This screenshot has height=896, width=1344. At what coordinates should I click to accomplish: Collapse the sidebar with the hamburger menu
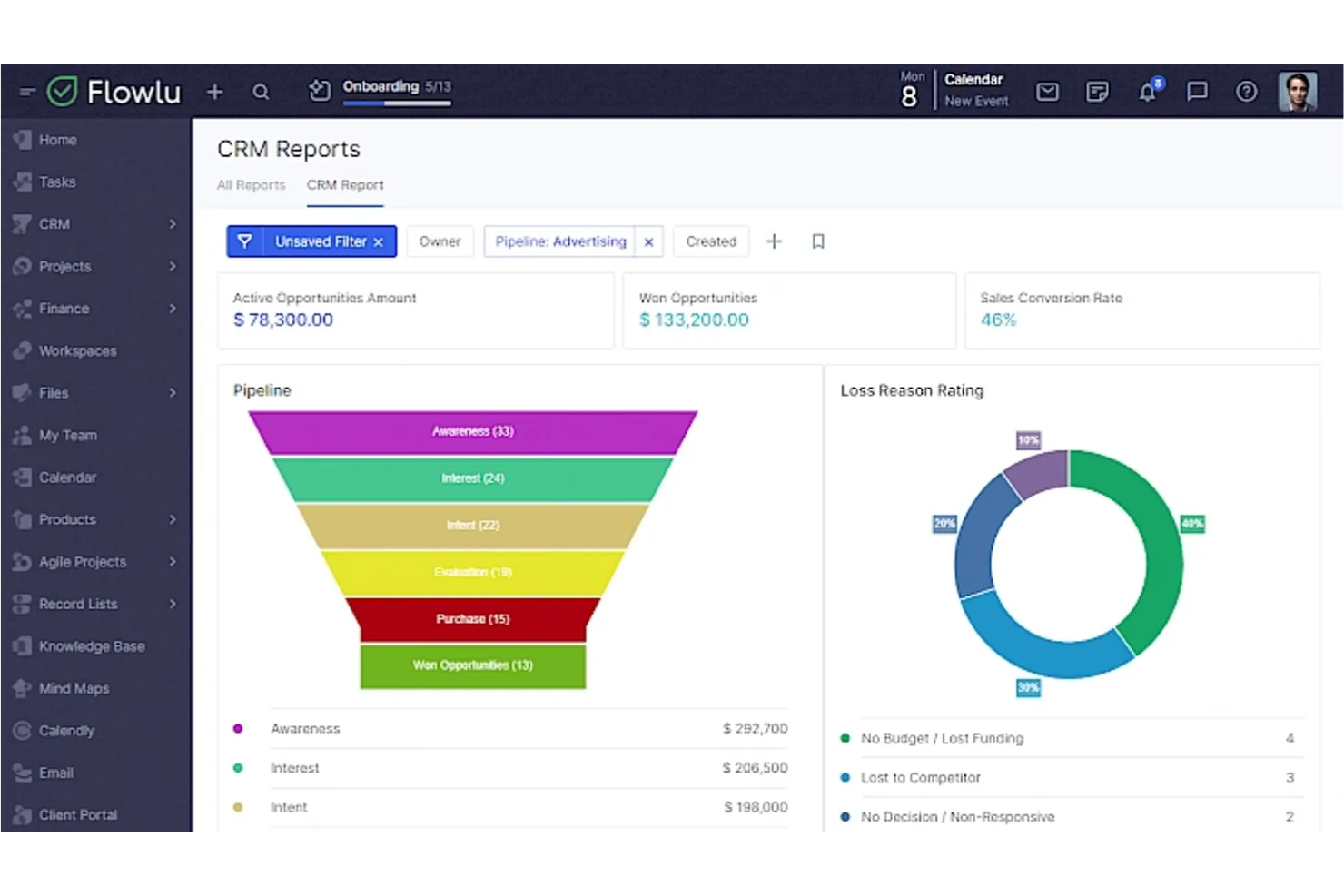point(26,91)
